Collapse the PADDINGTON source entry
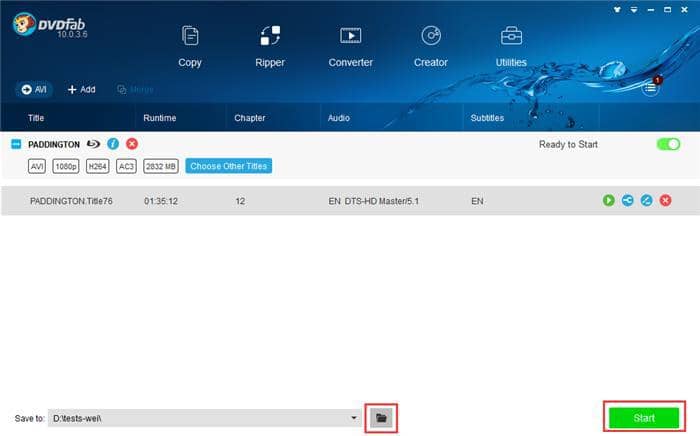The height and width of the screenshot is (436, 700). [x=16, y=144]
